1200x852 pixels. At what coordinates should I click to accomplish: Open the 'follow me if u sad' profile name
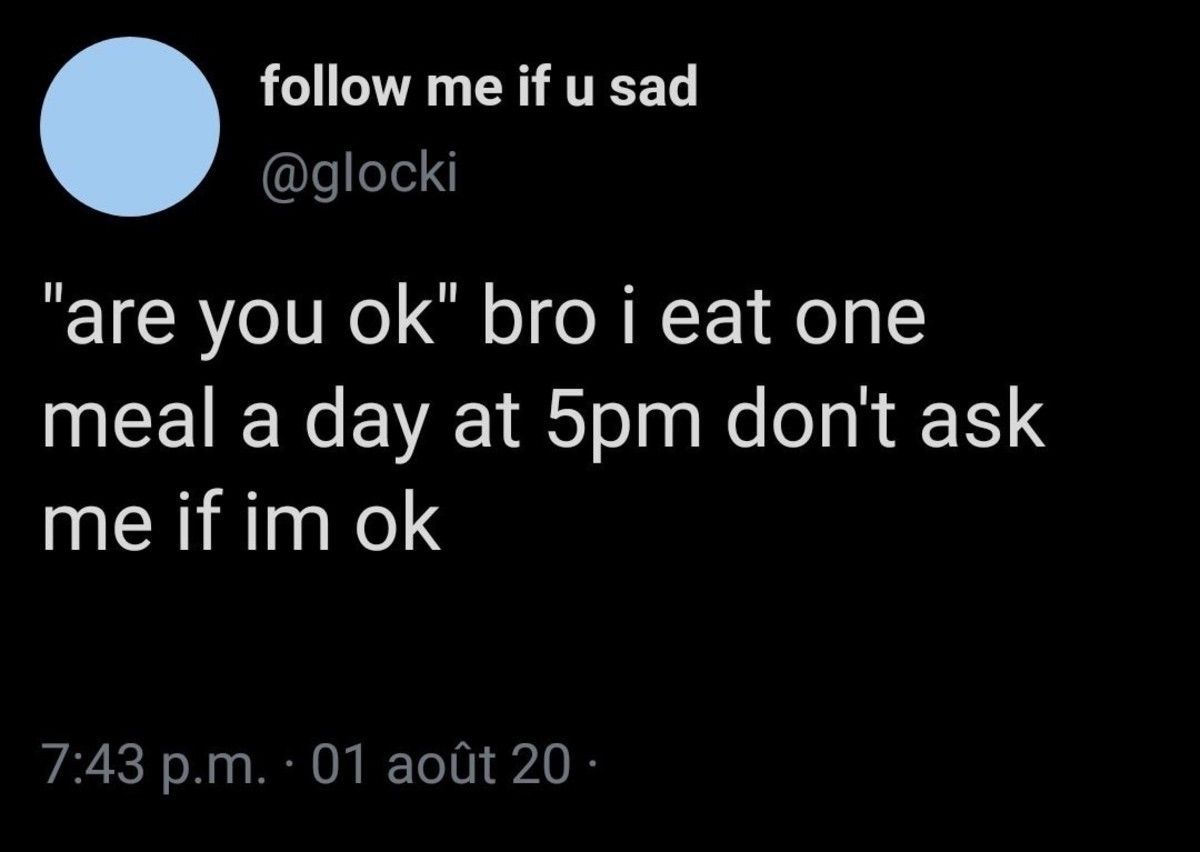(x=478, y=90)
